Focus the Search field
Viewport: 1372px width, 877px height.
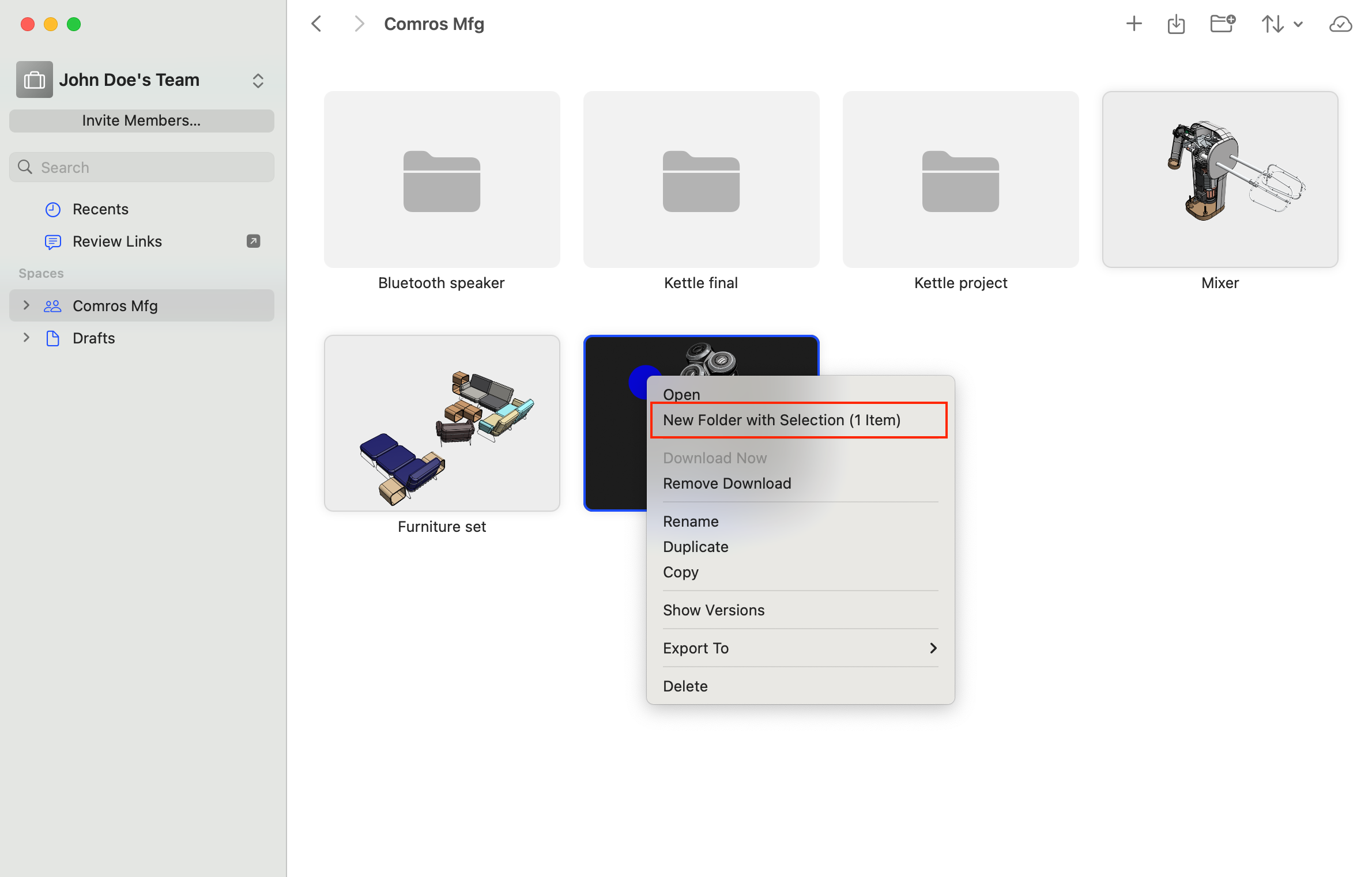[142, 167]
